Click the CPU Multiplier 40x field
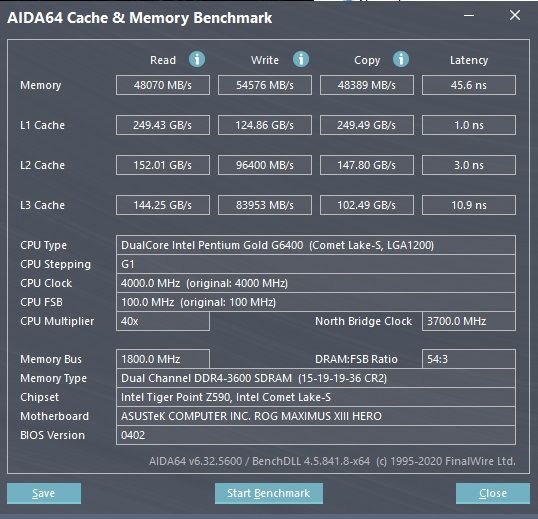 point(163,321)
